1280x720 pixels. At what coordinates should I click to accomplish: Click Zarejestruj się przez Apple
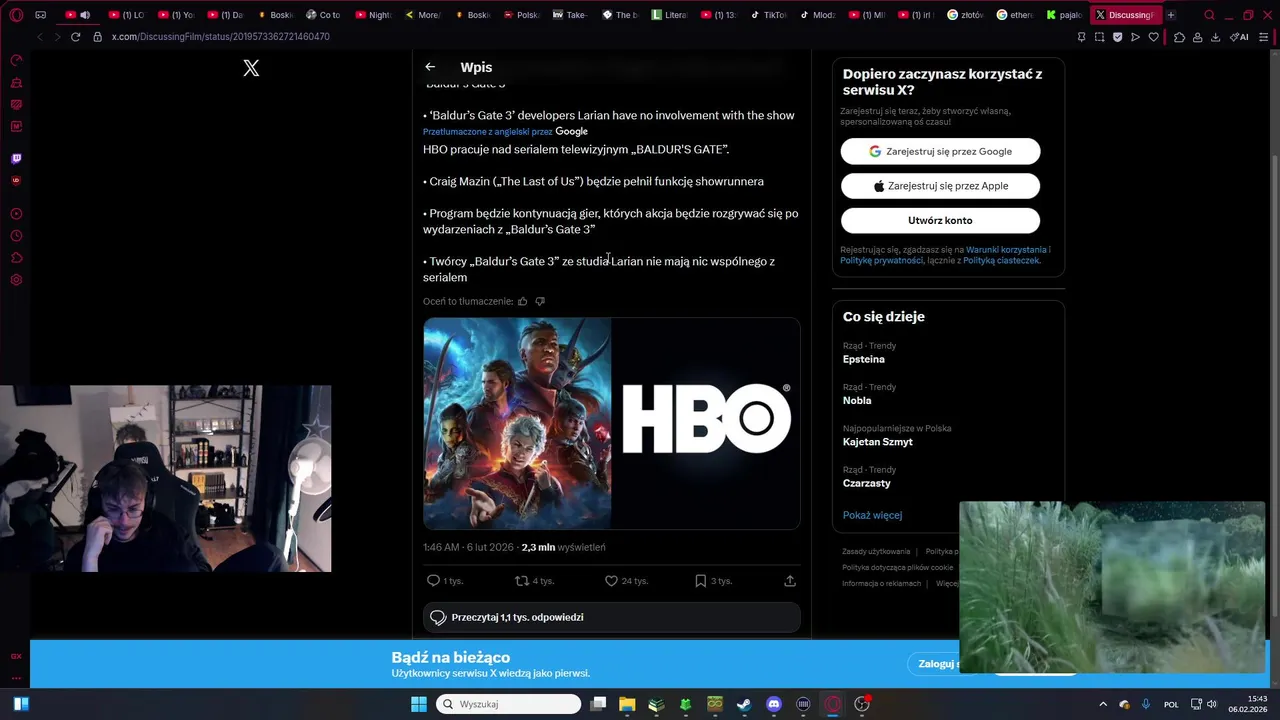click(x=940, y=186)
